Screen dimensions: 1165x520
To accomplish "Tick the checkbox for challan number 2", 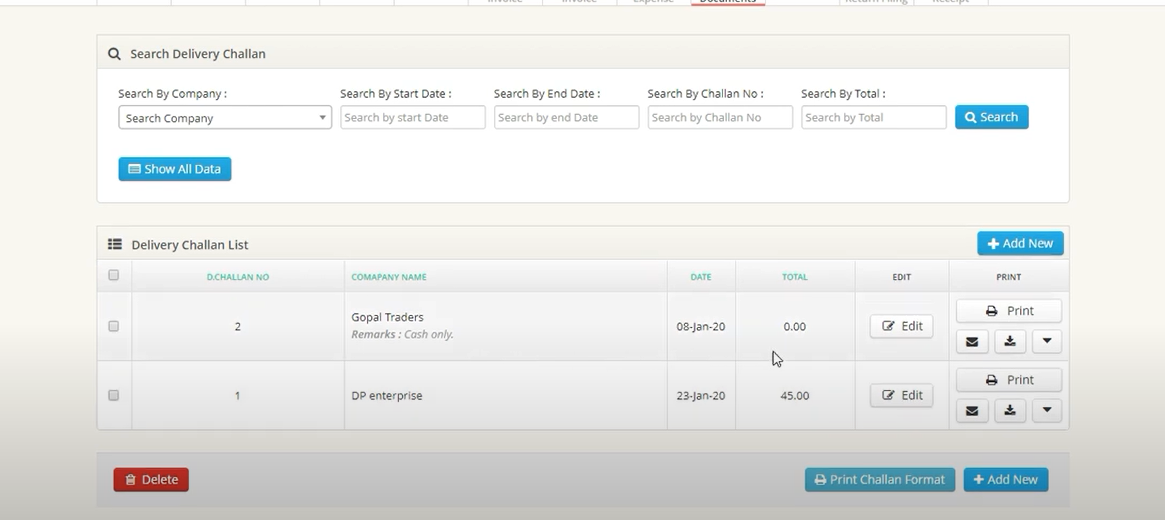I will pos(113,326).
